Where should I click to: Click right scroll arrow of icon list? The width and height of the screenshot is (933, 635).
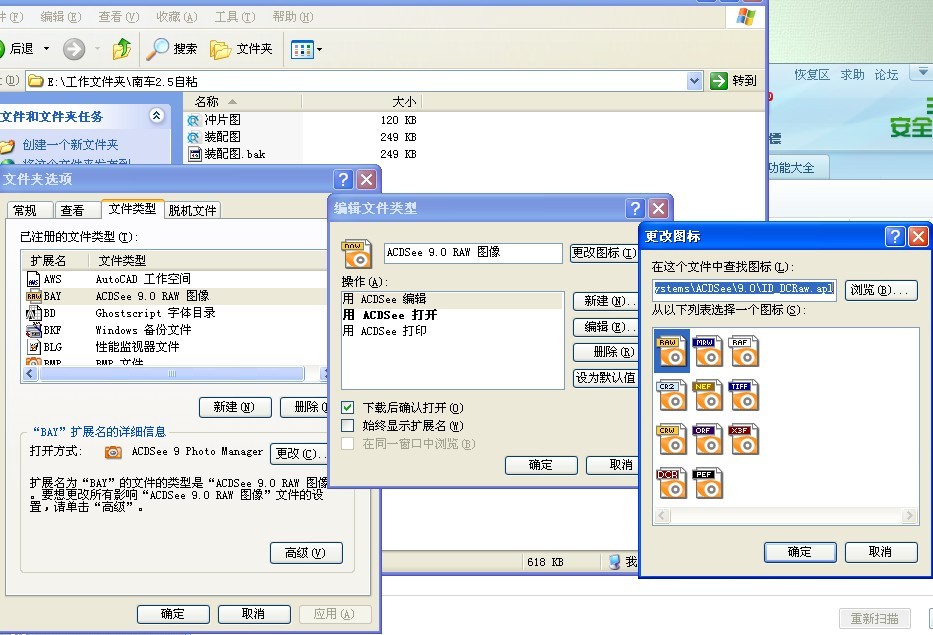click(909, 515)
